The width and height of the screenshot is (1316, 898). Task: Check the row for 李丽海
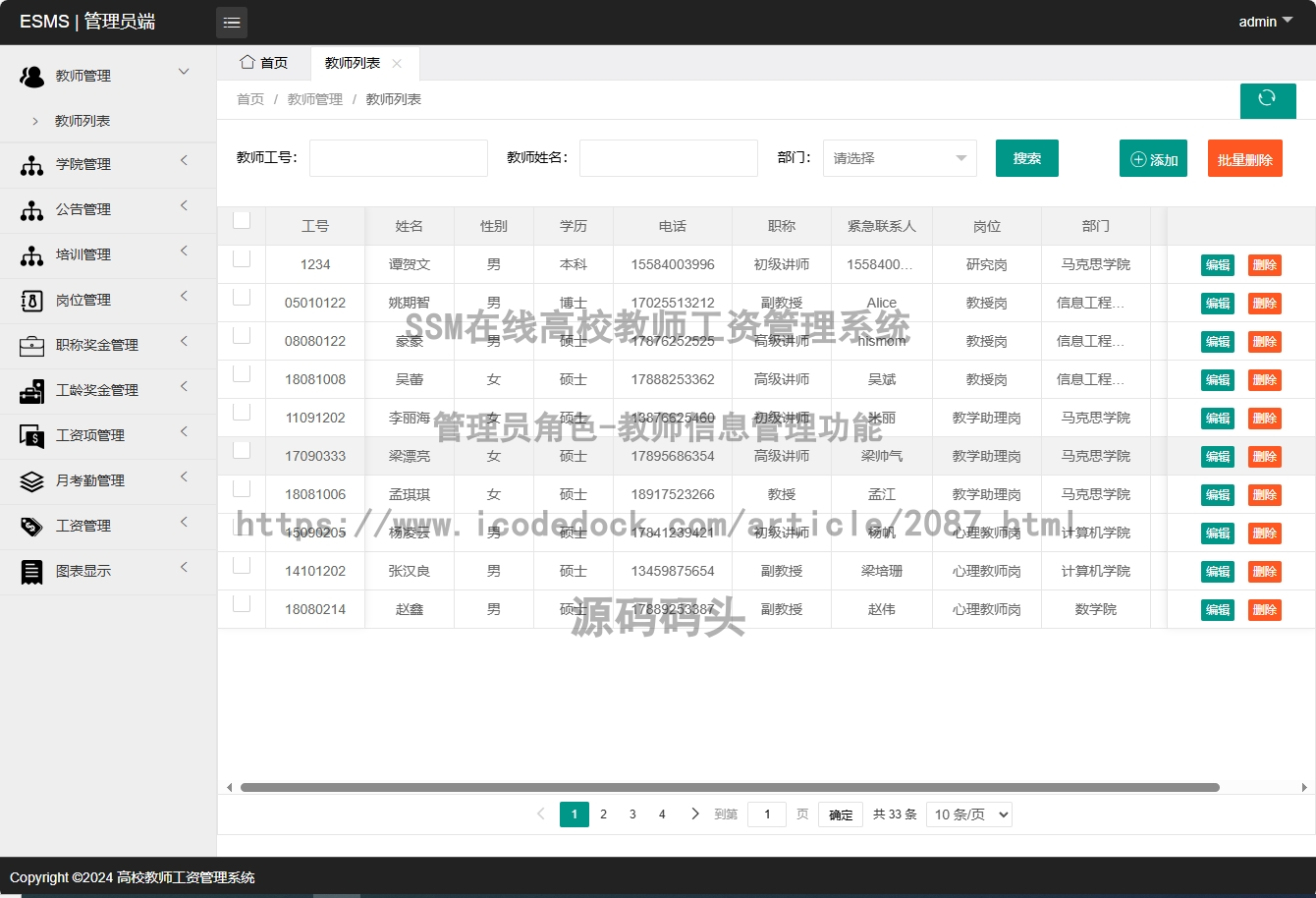(x=242, y=412)
